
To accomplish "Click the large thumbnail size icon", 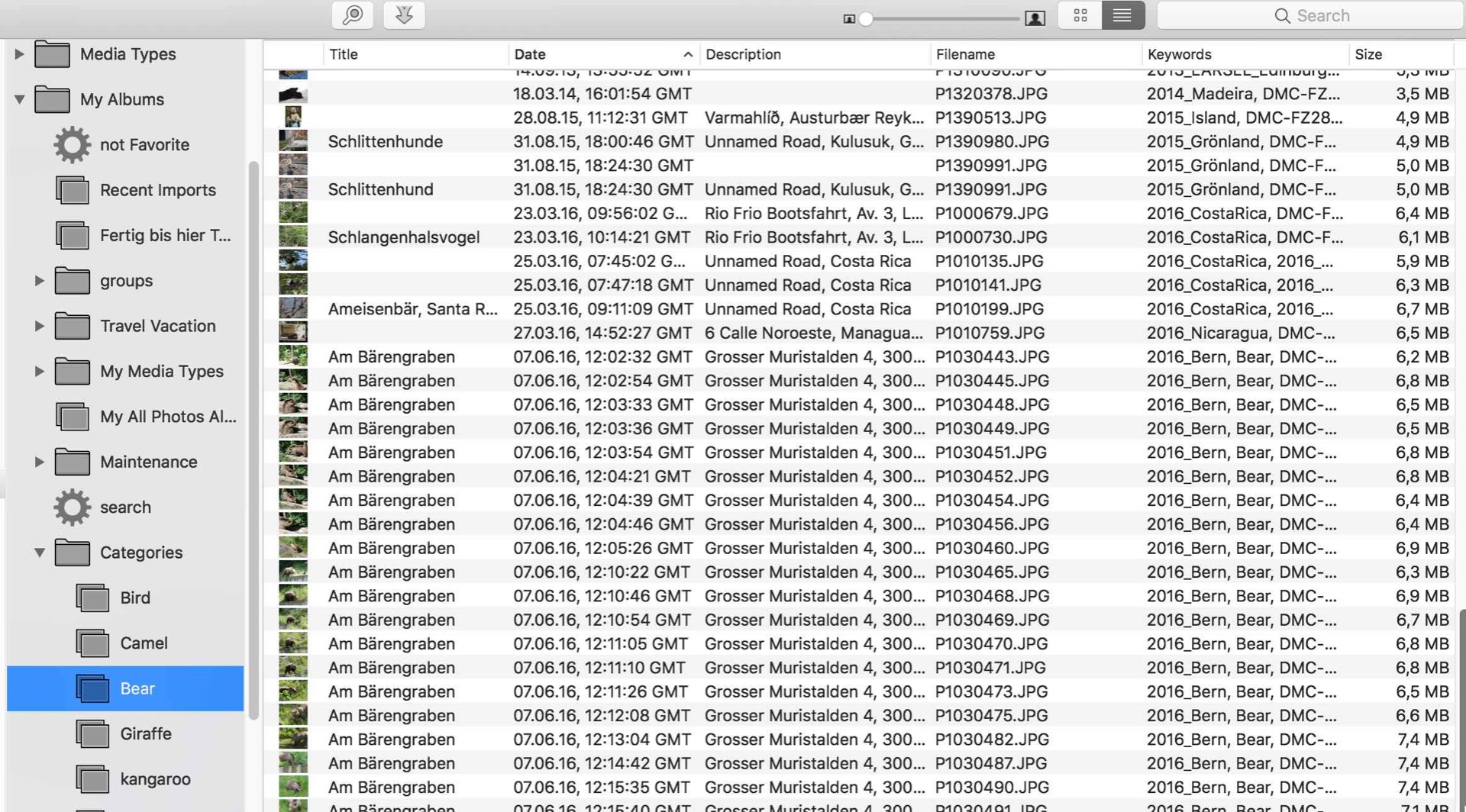I will (1035, 18).
